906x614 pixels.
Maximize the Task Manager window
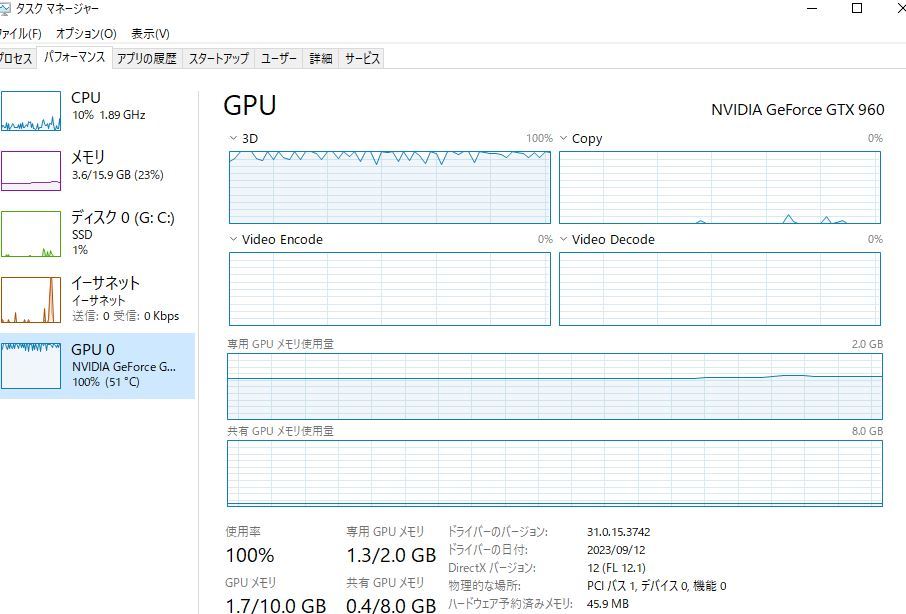(x=856, y=9)
